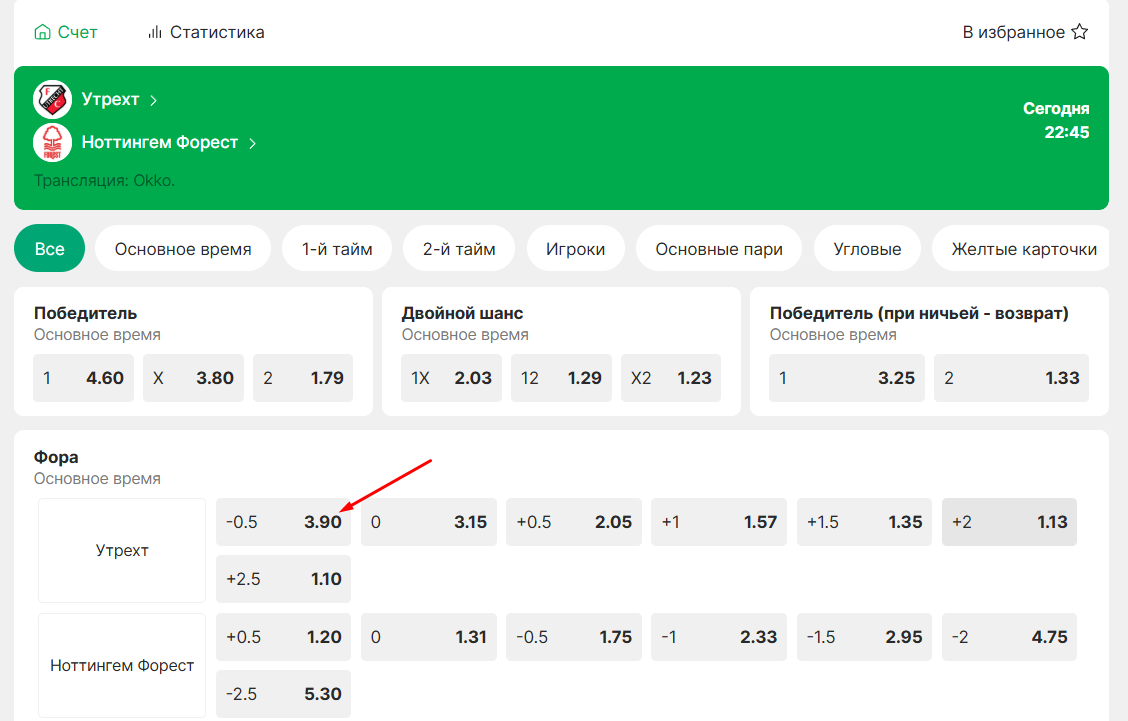The width and height of the screenshot is (1128, 721).
Task: Show the Игроки markets tab
Action: click(575, 249)
